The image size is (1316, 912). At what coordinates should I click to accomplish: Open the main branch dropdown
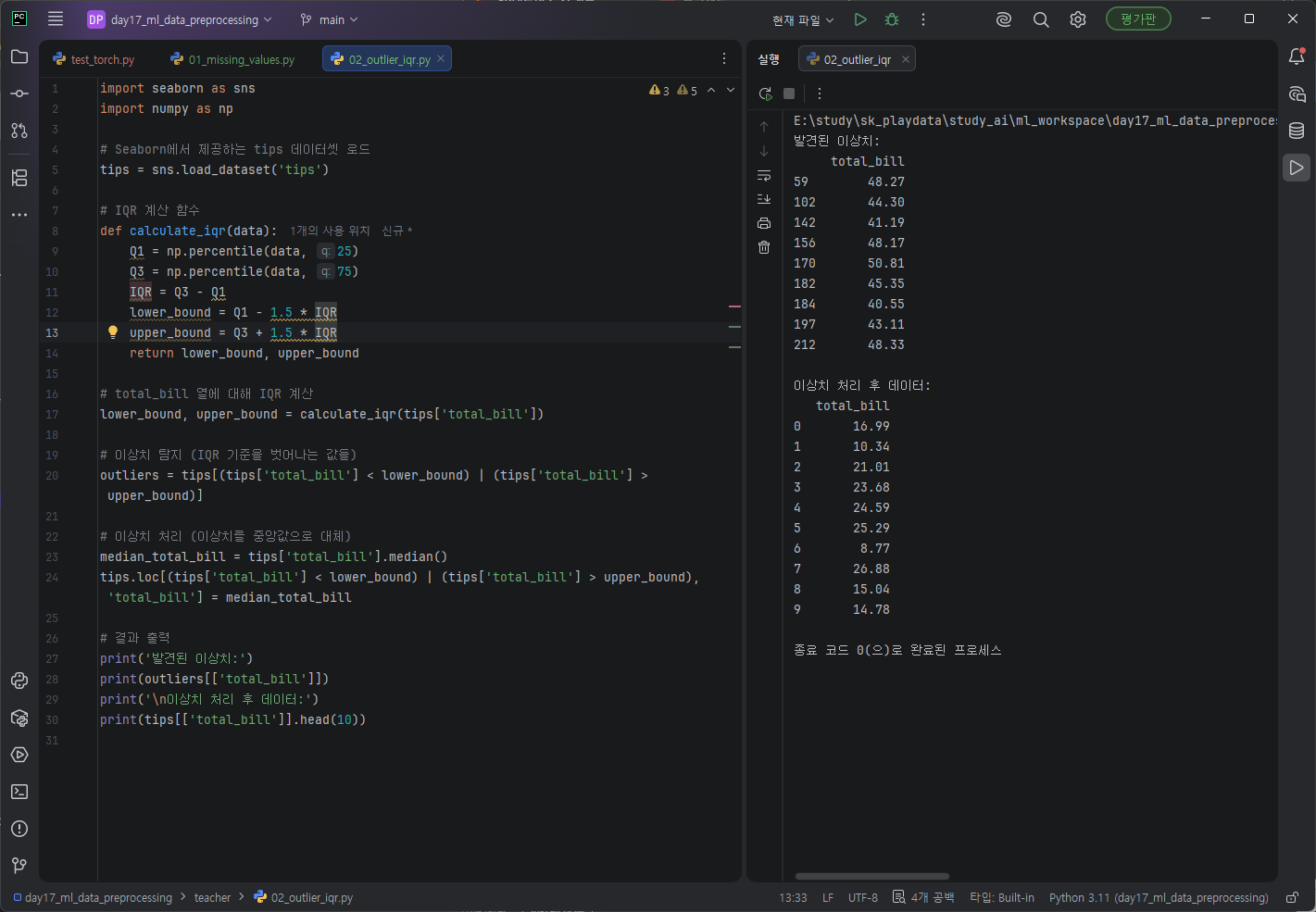coord(330,19)
